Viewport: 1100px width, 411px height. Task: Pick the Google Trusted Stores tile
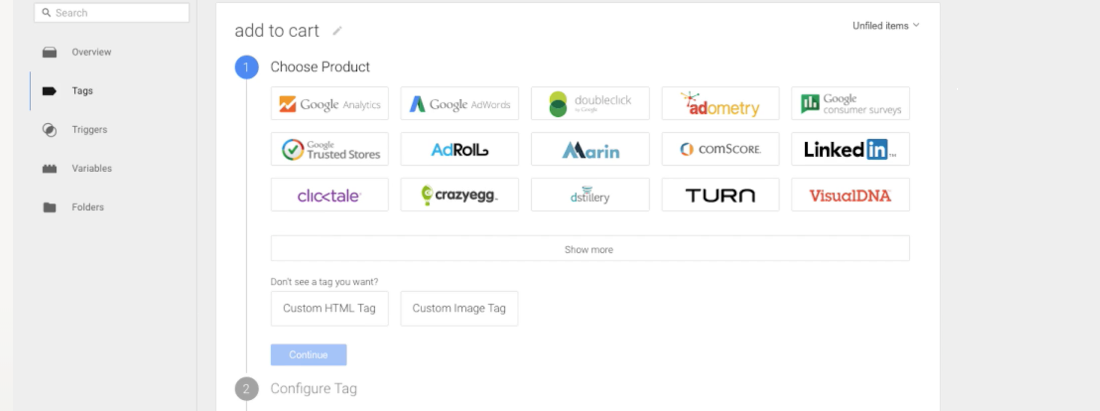[x=330, y=149]
